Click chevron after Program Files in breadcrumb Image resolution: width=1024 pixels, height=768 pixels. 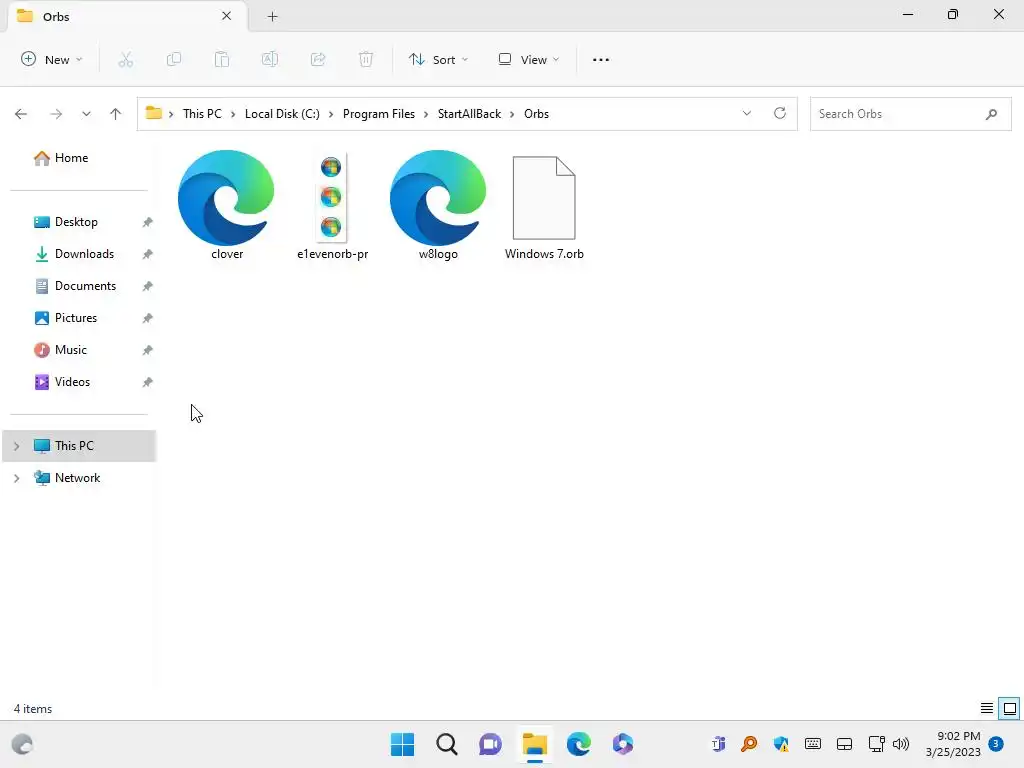pyautogui.click(x=426, y=114)
